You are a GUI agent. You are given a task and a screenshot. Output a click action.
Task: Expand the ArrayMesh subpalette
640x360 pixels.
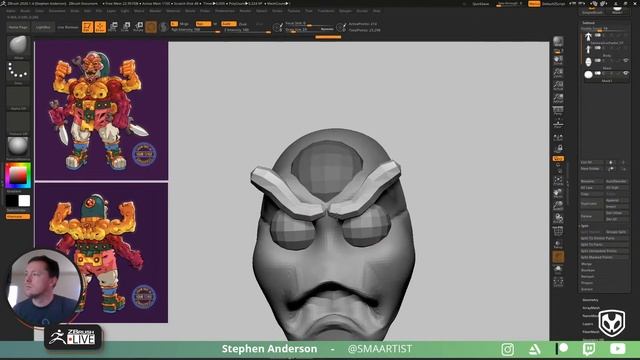pos(591,308)
